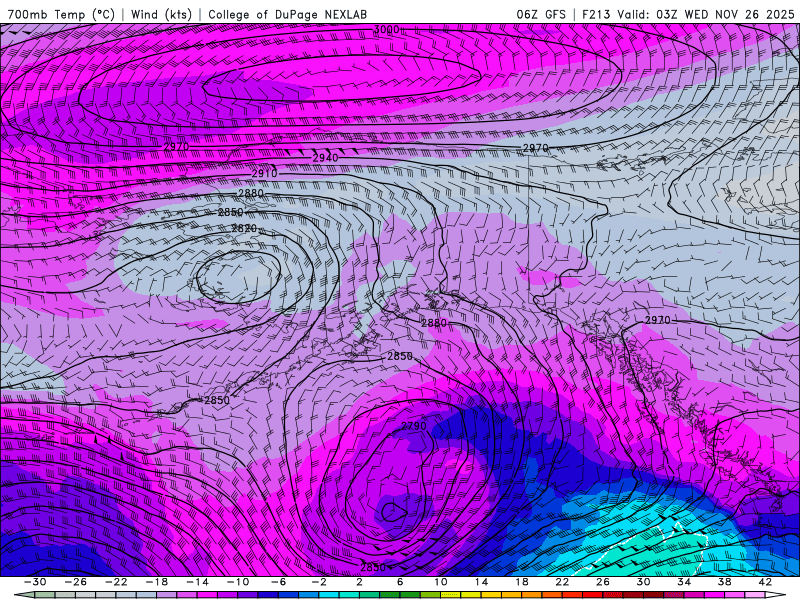Select the 2820 height contour label
Image resolution: width=800 pixels, height=600 pixels.
(x=244, y=229)
